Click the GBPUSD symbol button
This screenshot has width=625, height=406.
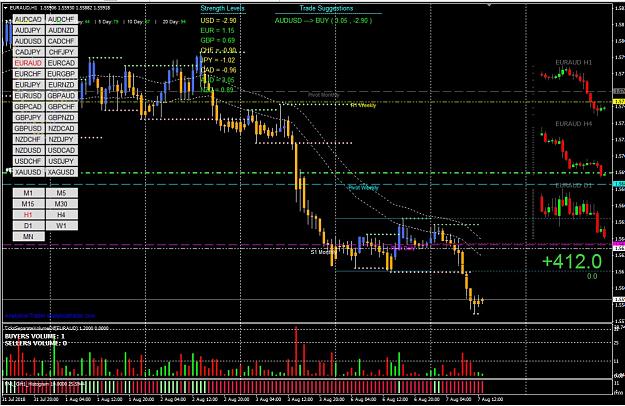pyautogui.click(x=28, y=128)
